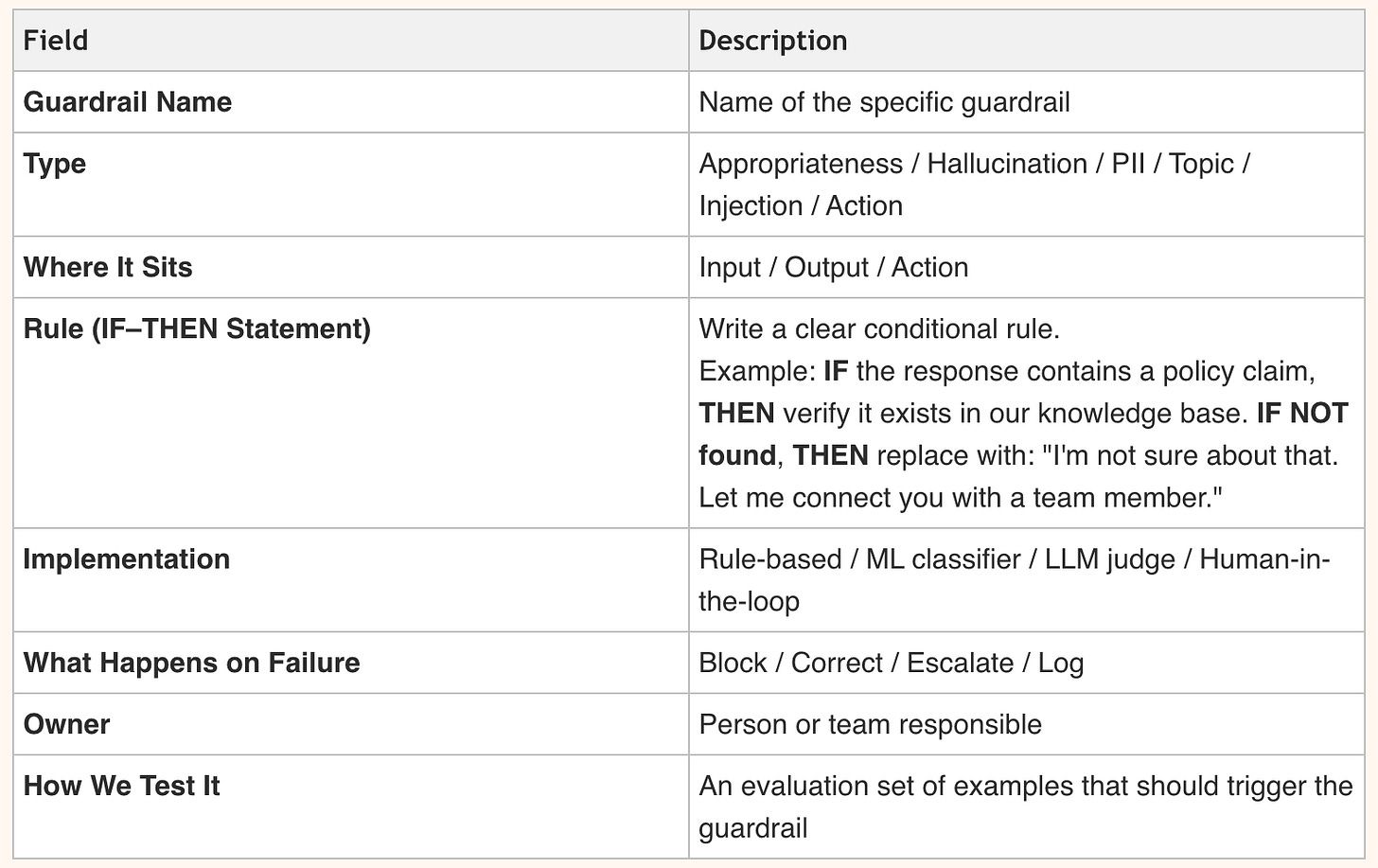Click 'Input / Output / Action' text
The height and width of the screenshot is (868, 1378).
833,267
